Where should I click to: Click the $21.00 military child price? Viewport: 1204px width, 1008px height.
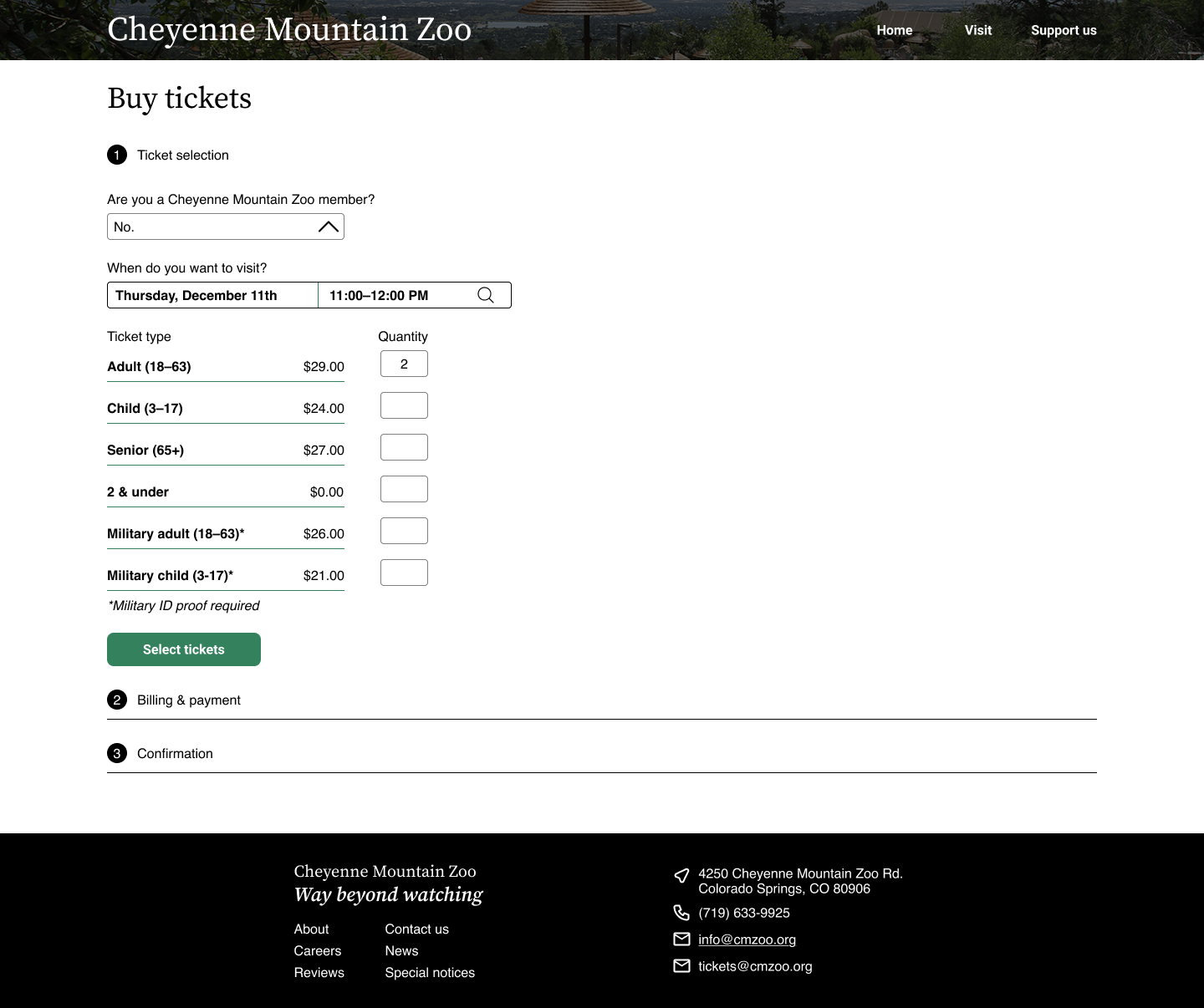[324, 576]
